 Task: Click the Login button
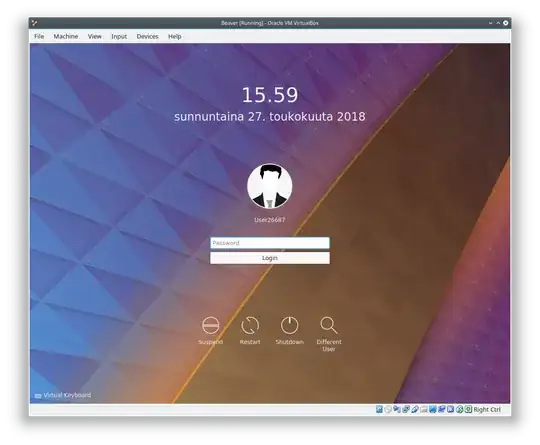pyautogui.click(x=270, y=258)
